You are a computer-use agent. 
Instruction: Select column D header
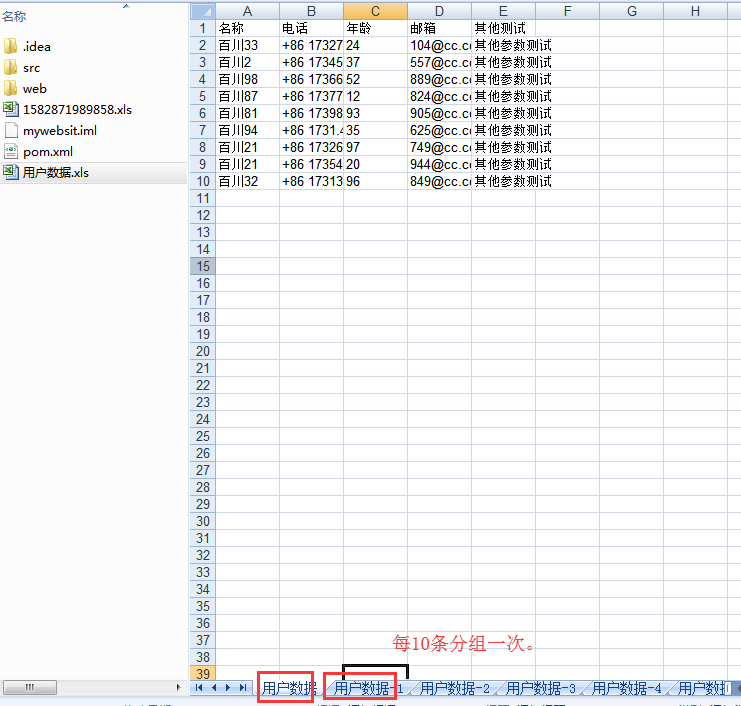click(x=439, y=11)
